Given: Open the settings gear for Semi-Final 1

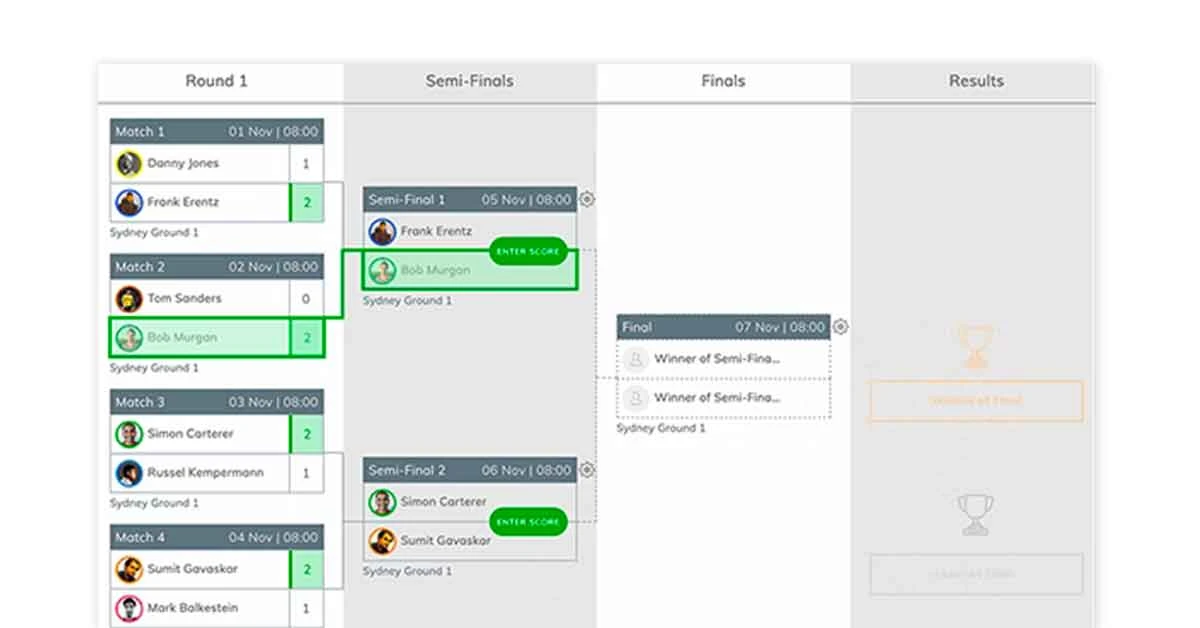Looking at the screenshot, I should 586,199.
